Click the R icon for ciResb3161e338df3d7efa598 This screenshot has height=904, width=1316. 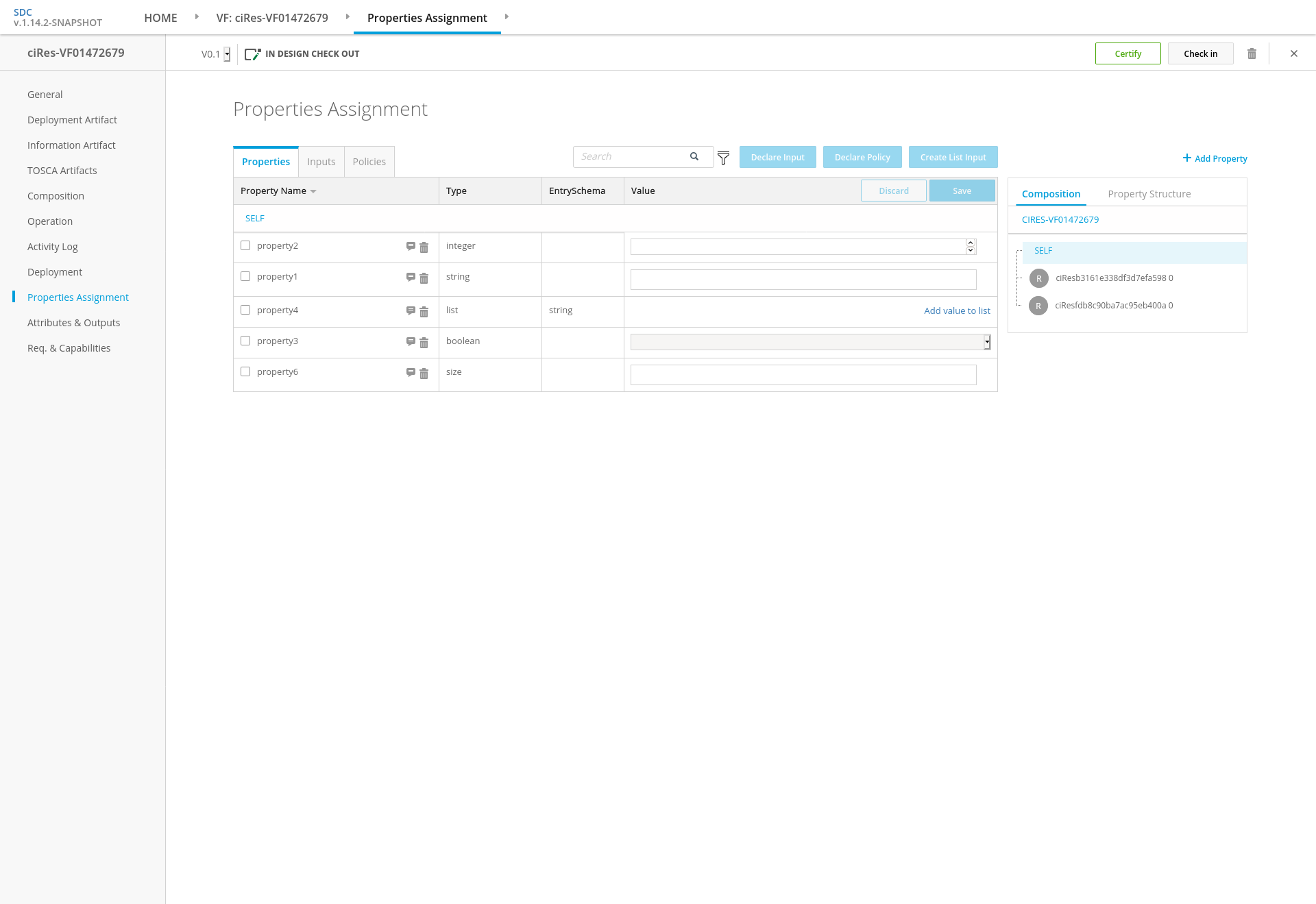point(1039,278)
